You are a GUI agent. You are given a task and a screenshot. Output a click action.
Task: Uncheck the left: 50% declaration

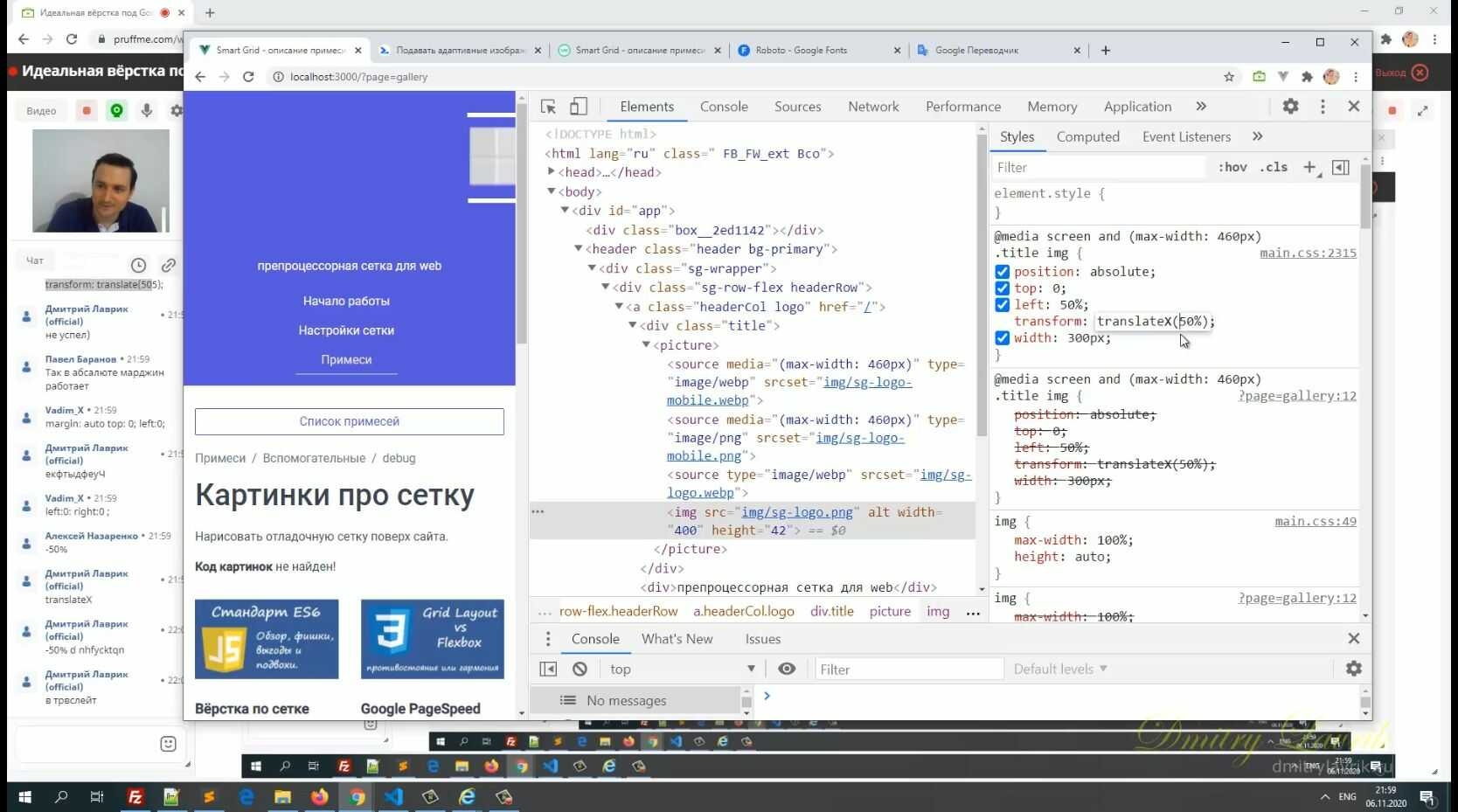click(x=1003, y=305)
